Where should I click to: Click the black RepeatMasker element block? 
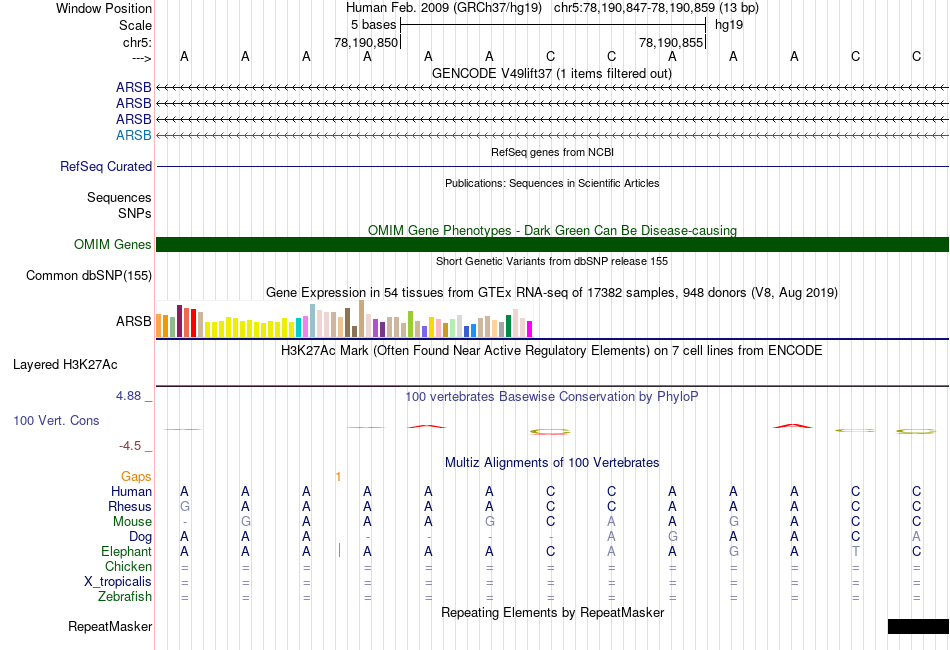coord(918,626)
